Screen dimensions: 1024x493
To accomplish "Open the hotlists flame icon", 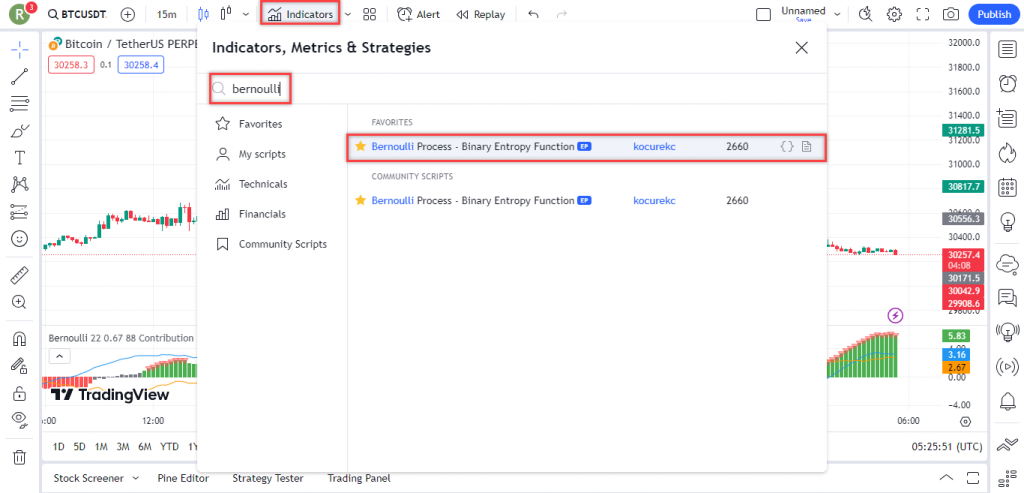I will tap(1007, 153).
